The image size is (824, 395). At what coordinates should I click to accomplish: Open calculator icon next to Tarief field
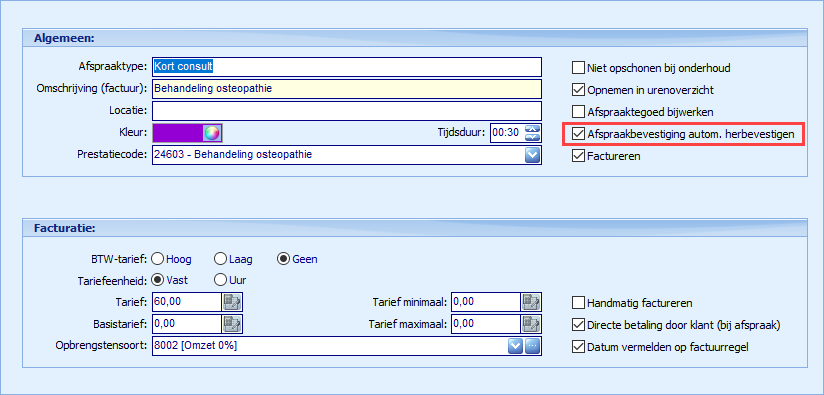(x=232, y=302)
